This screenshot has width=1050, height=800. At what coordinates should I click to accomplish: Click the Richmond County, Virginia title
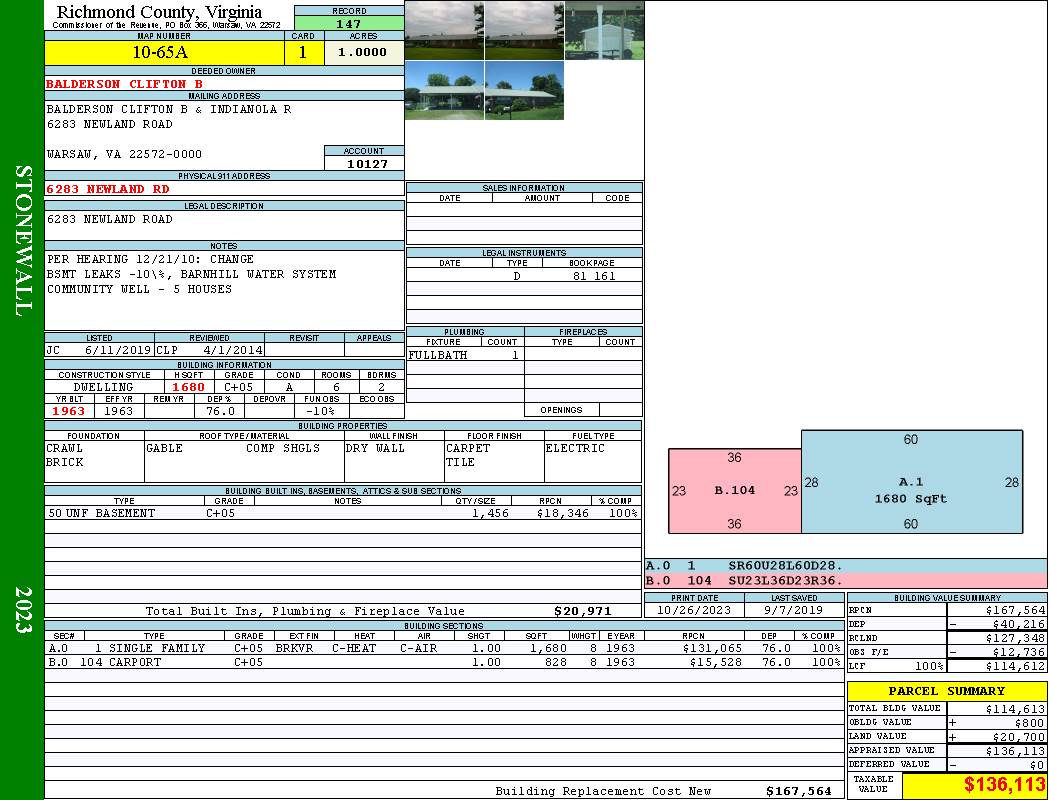click(x=159, y=12)
